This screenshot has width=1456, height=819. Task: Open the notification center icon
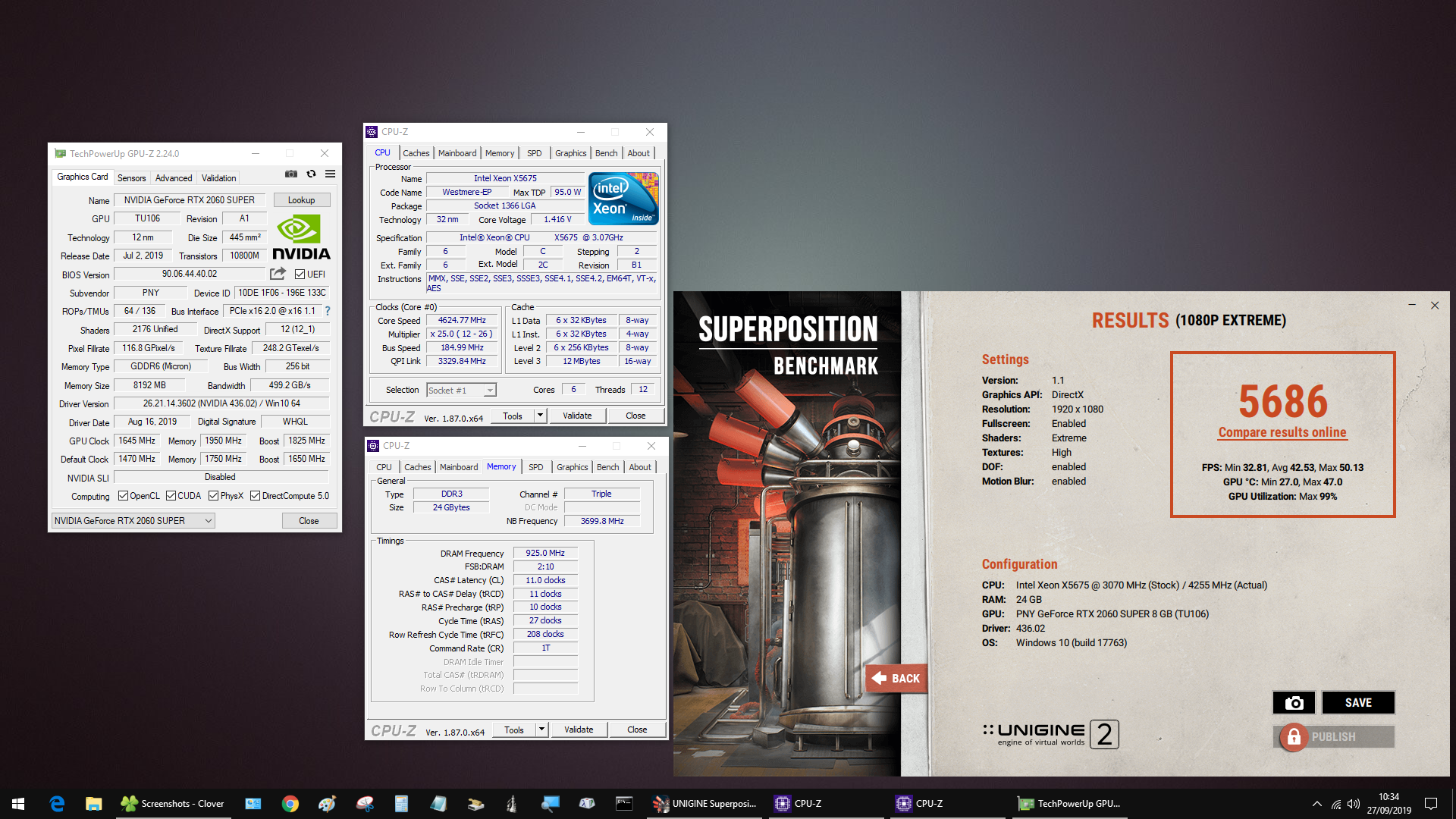(1431, 804)
